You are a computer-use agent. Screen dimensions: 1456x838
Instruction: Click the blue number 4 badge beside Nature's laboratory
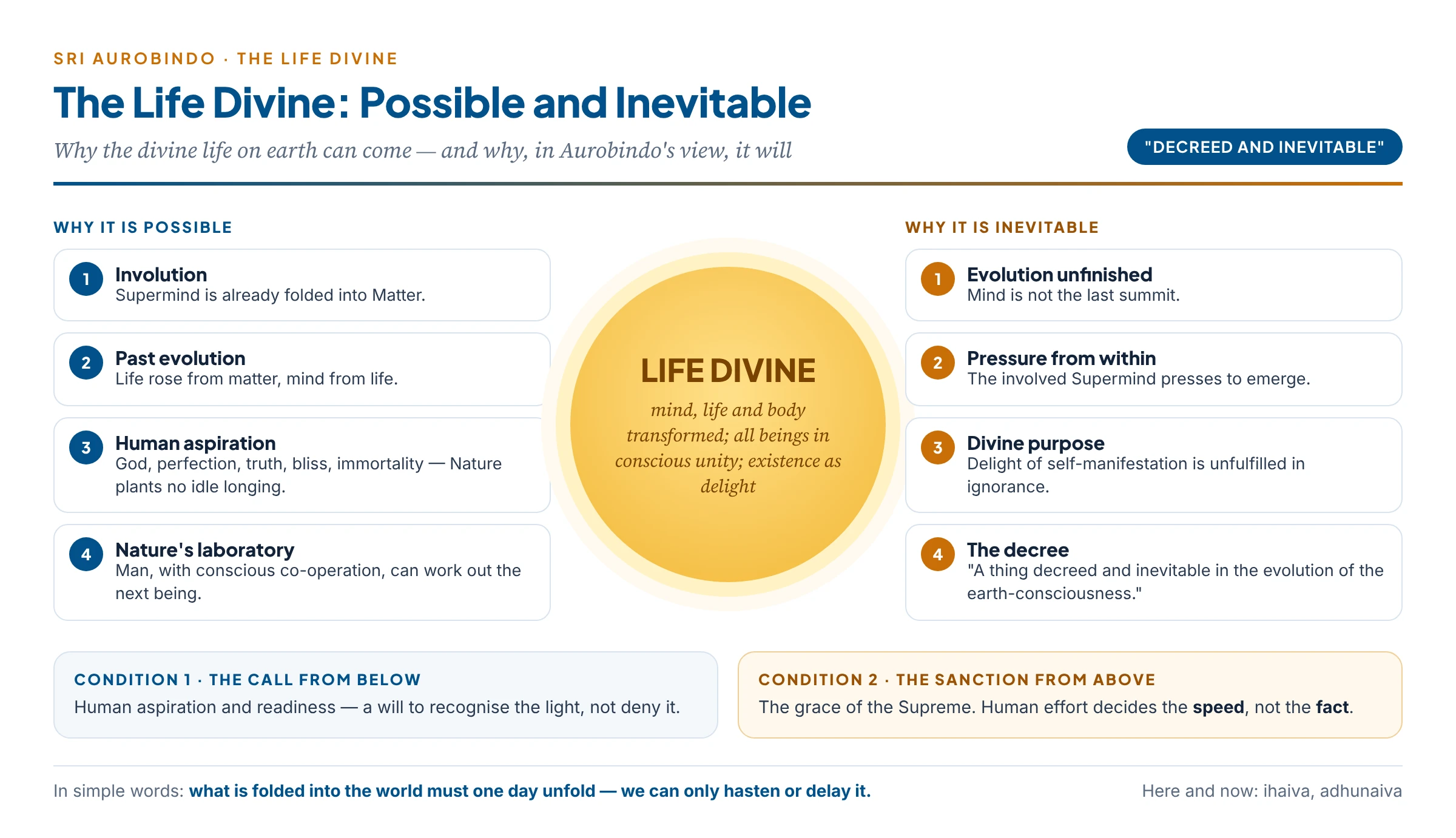click(86, 554)
